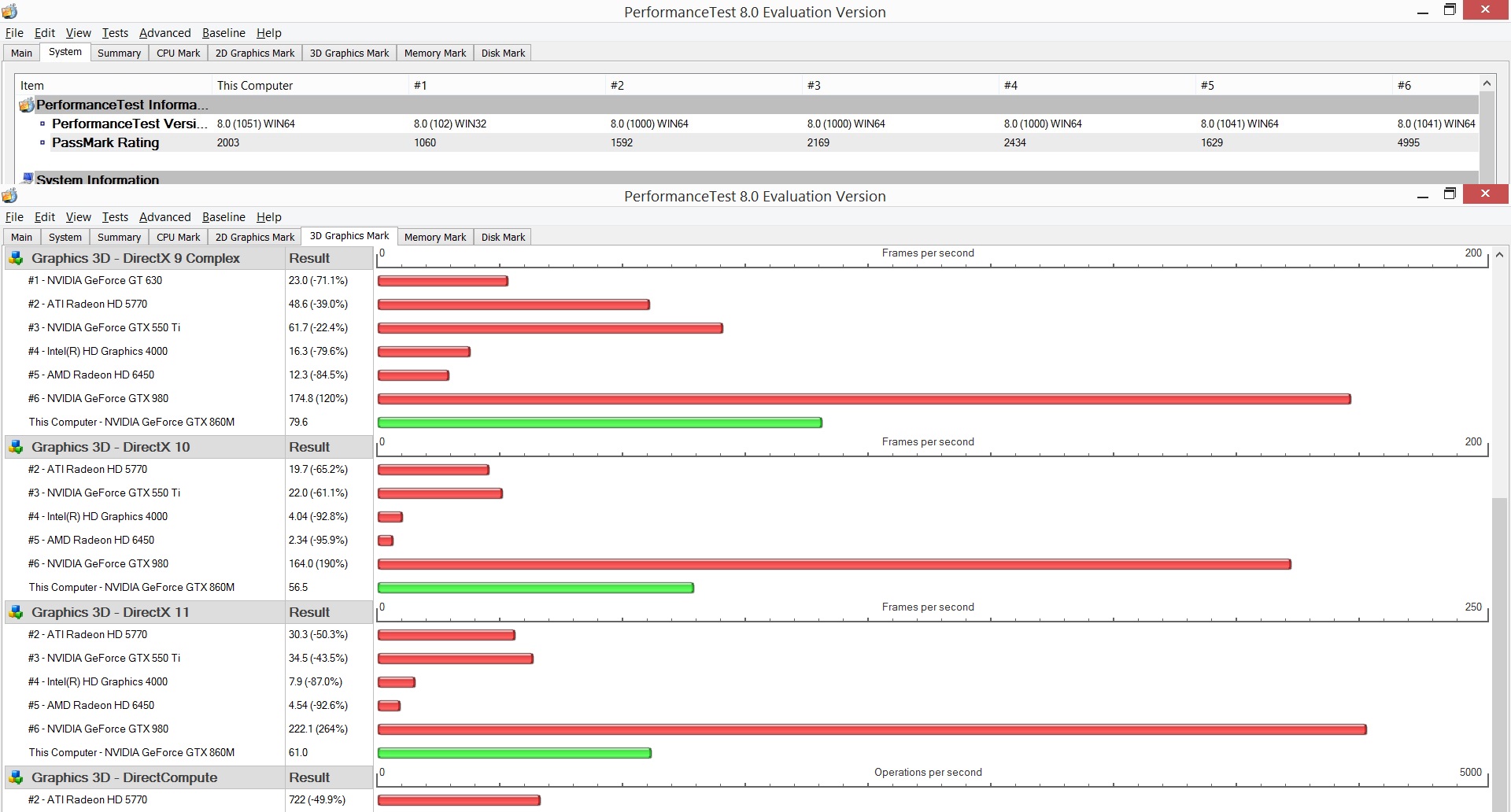Select the Memory Mark tab in the lower window
The image size is (1511, 812).
click(434, 237)
